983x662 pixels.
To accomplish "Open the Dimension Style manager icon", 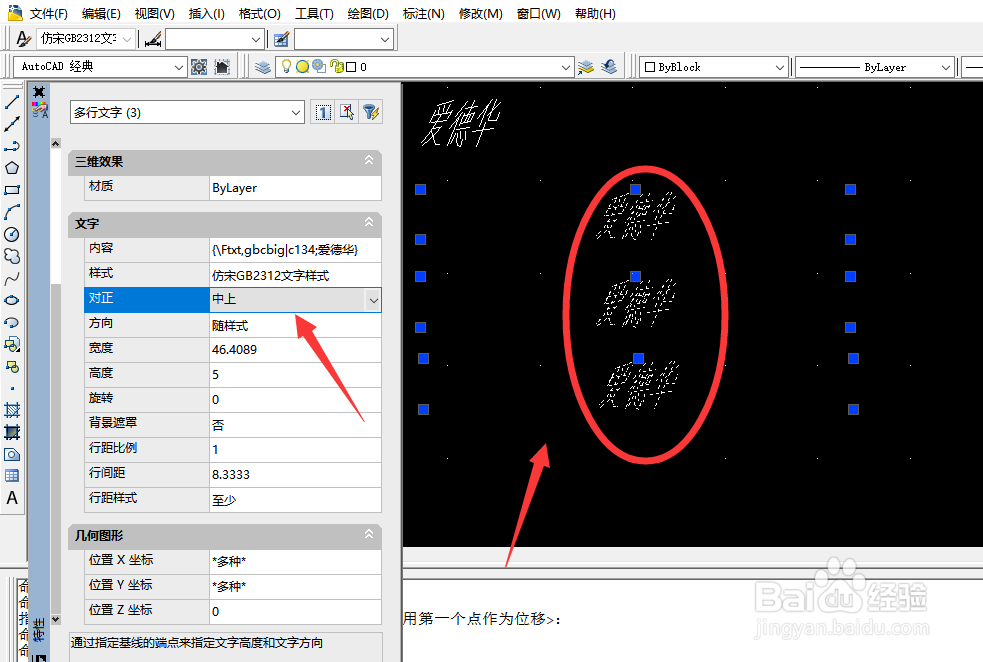I will click(153, 39).
